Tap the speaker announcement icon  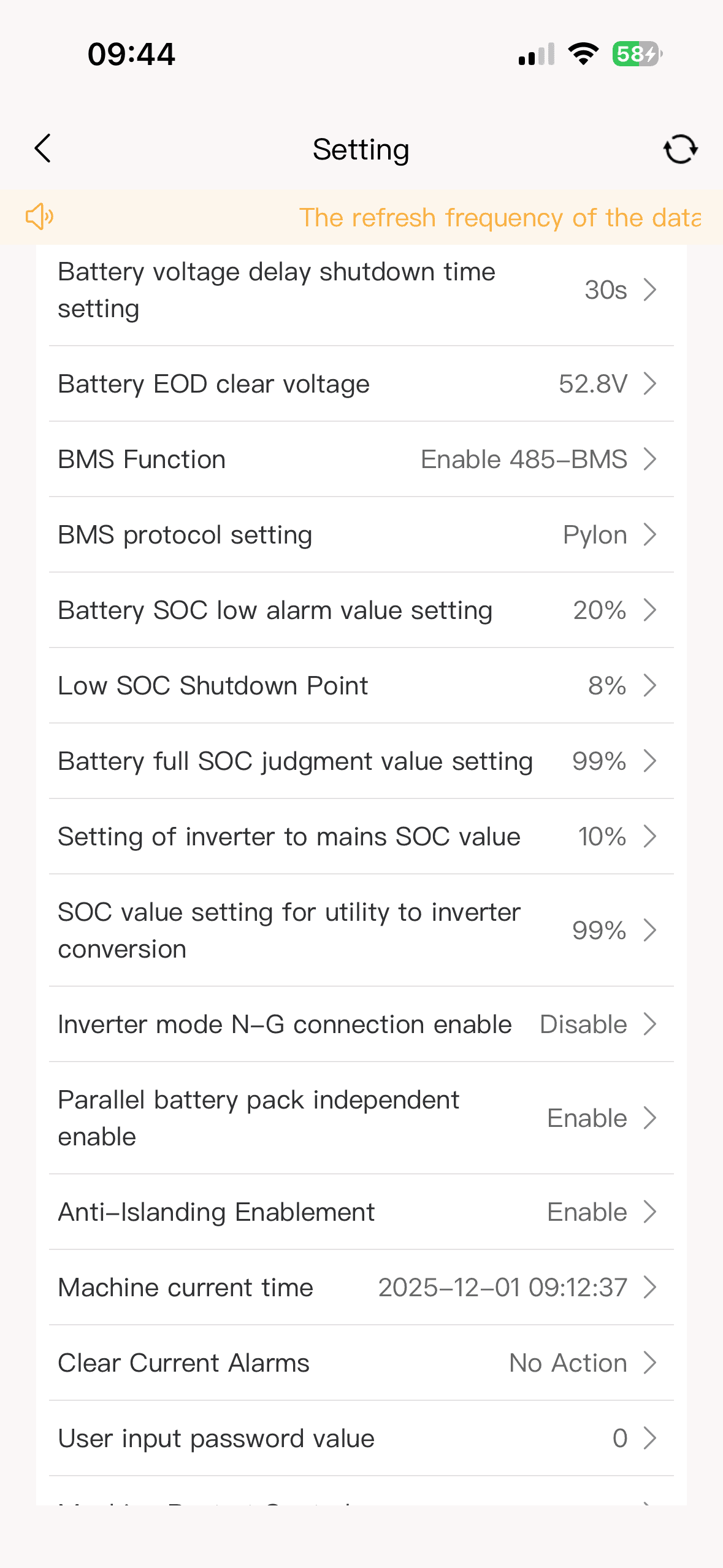click(x=39, y=217)
